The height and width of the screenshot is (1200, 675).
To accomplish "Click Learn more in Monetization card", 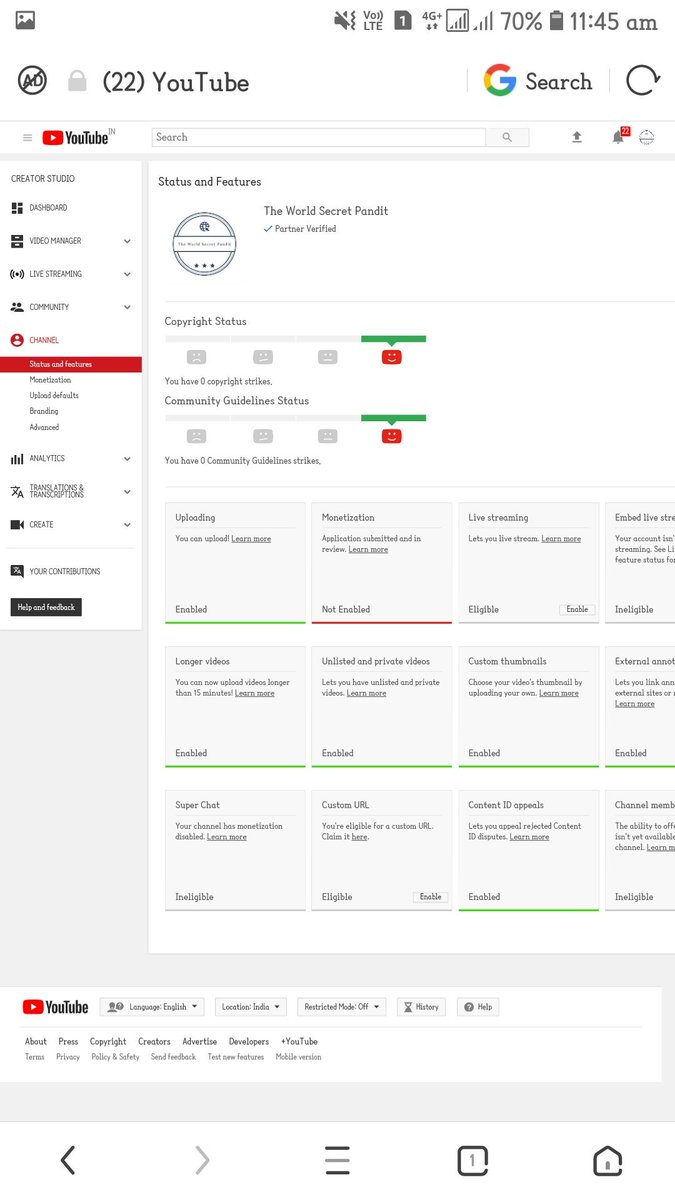I will pyautogui.click(x=368, y=549).
